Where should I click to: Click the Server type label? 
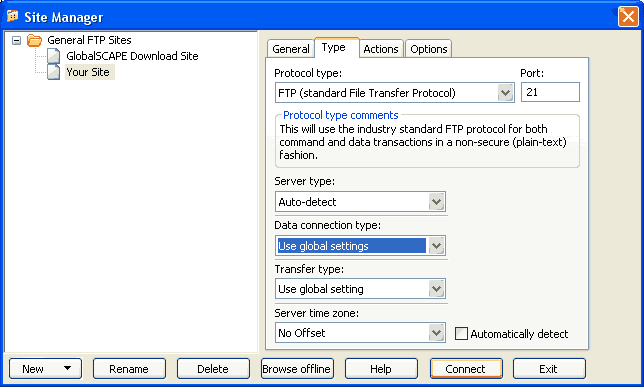(x=304, y=181)
